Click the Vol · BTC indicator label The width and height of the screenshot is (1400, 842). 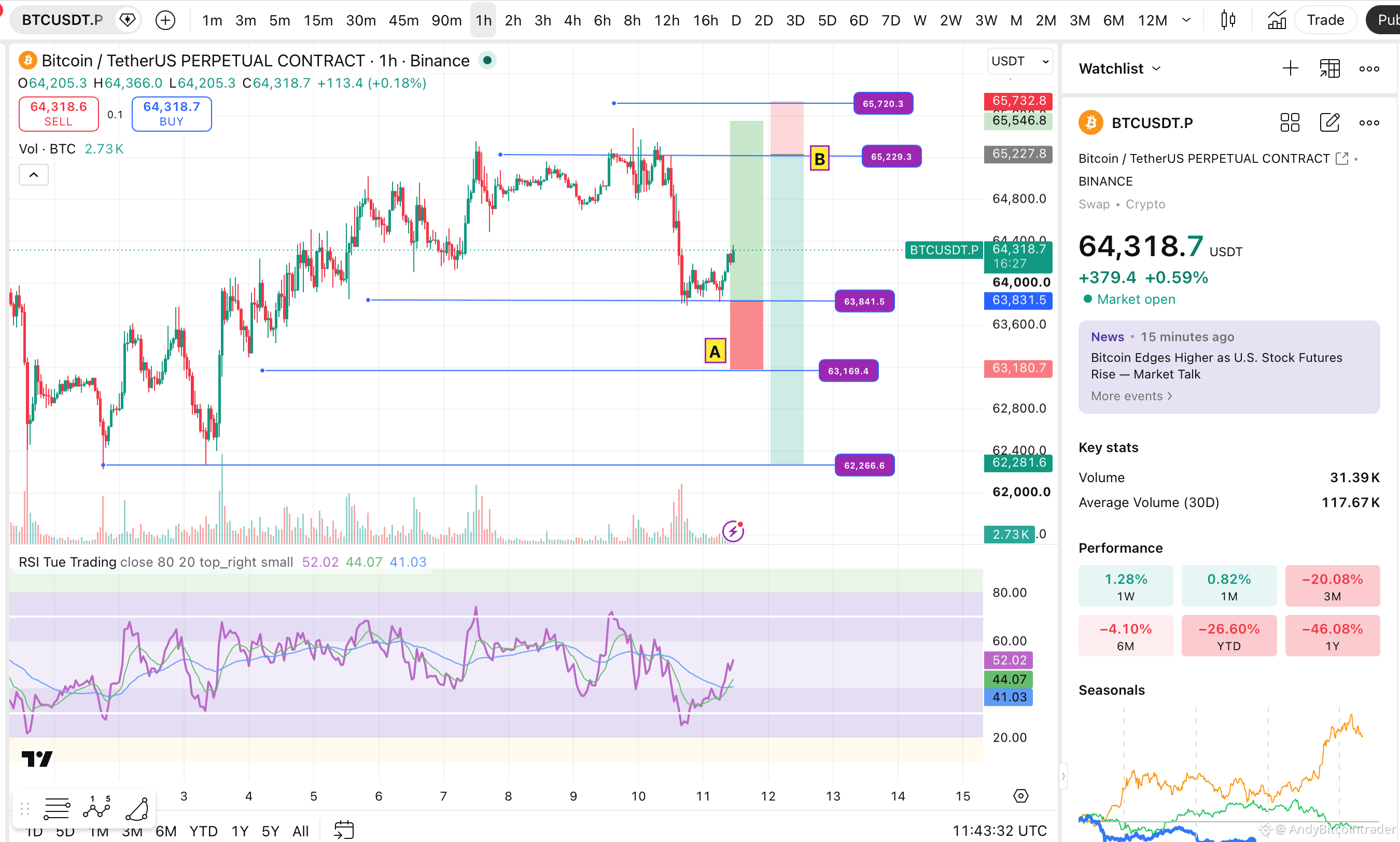pyautogui.click(x=47, y=149)
